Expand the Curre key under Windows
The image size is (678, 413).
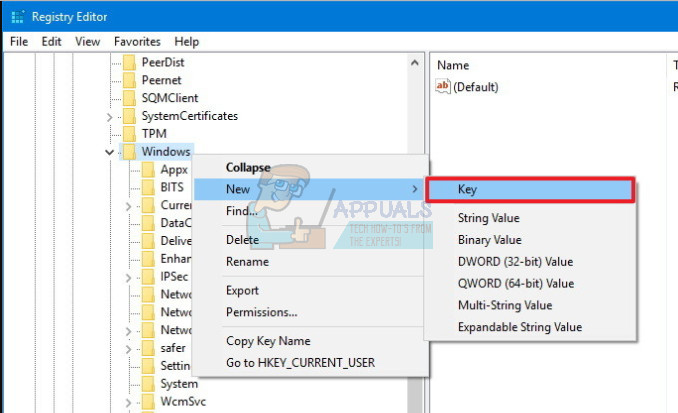point(128,207)
